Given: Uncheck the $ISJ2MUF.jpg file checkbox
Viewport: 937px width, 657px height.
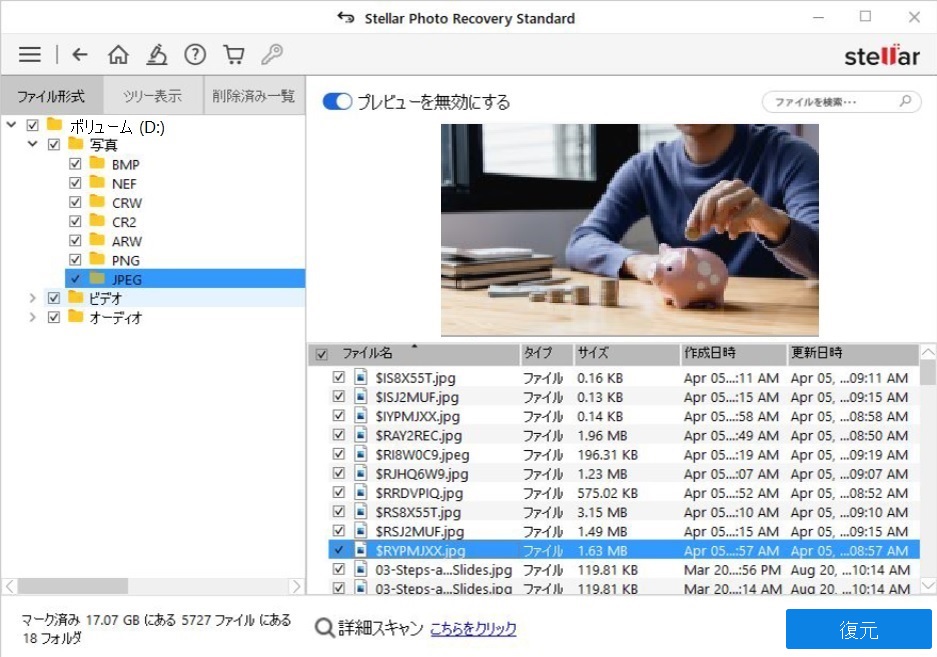Looking at the screenshot, I should [338, 396].
